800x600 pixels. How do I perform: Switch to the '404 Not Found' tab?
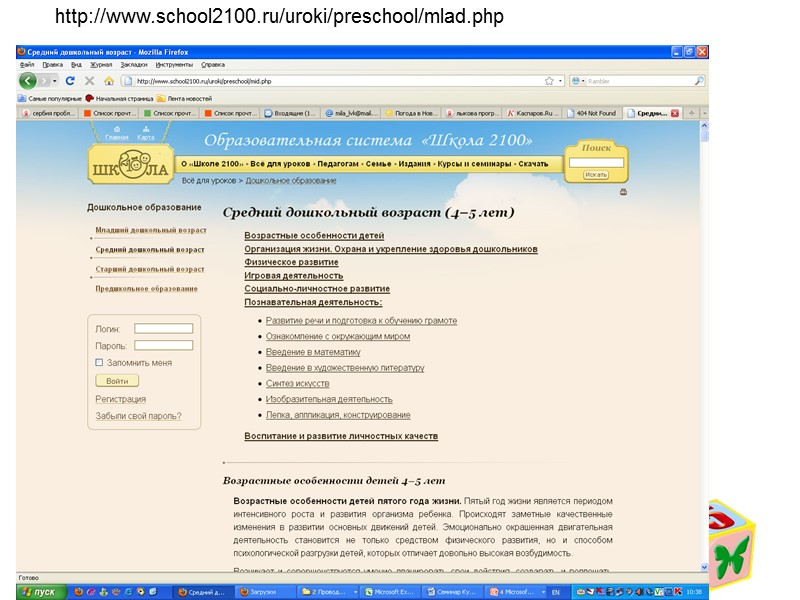click(x=593, y=113)
